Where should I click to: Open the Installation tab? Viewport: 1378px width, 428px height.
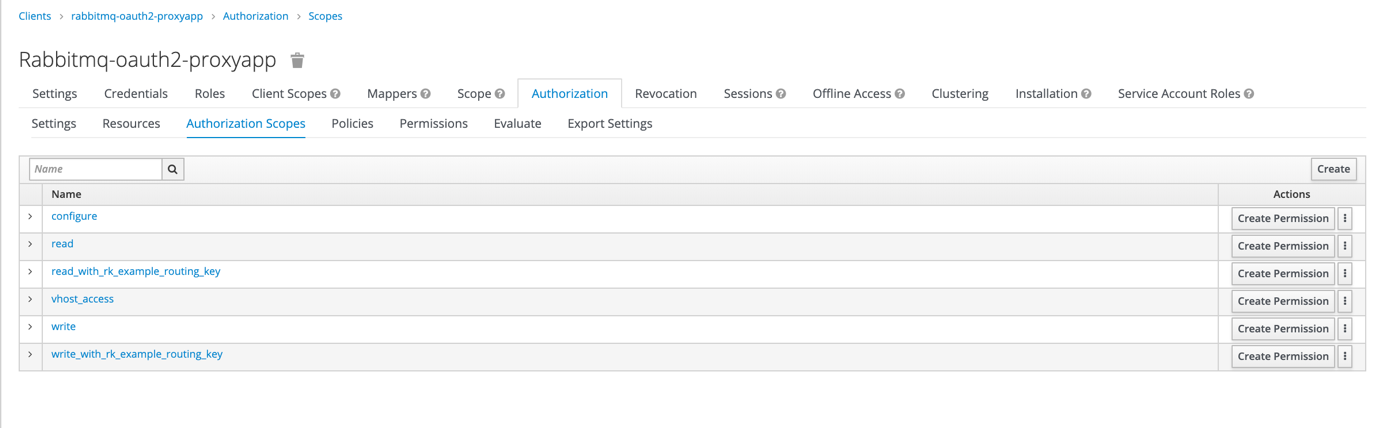point(1047,93)
